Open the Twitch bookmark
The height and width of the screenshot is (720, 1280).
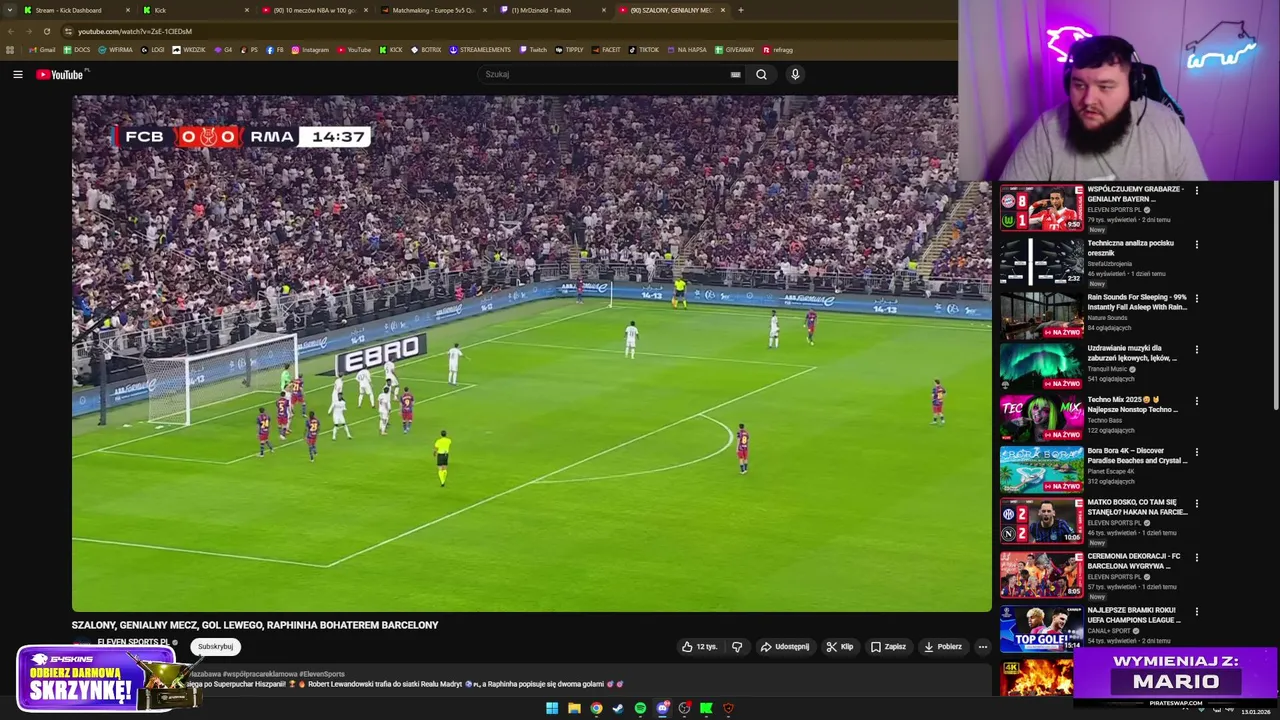click(x=532, y=50)
